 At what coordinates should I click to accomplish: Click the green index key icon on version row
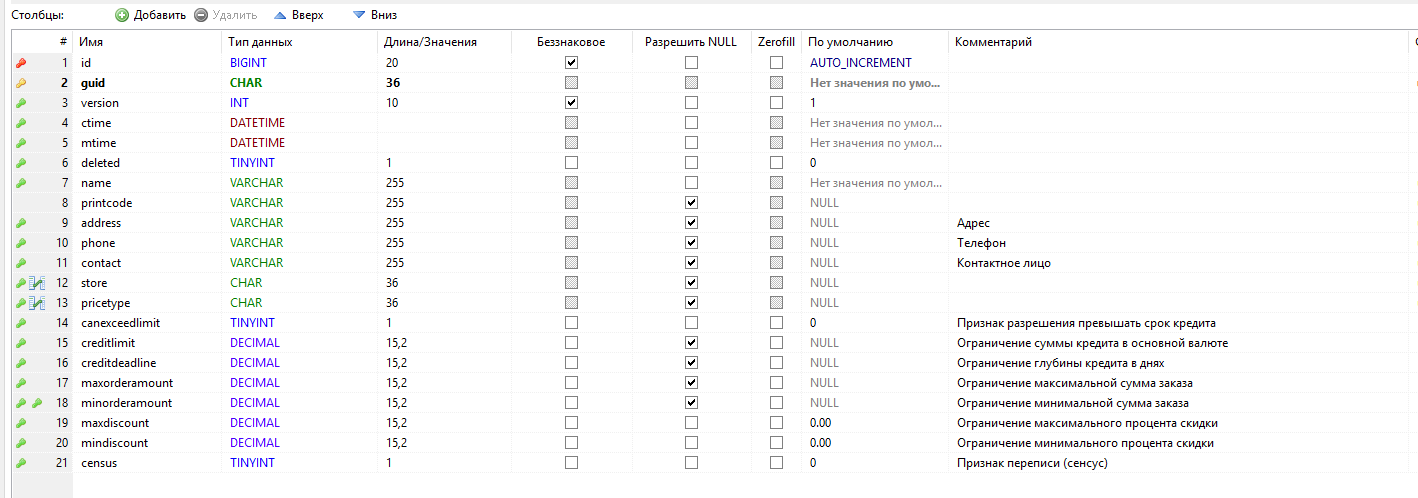coord(21,103)
